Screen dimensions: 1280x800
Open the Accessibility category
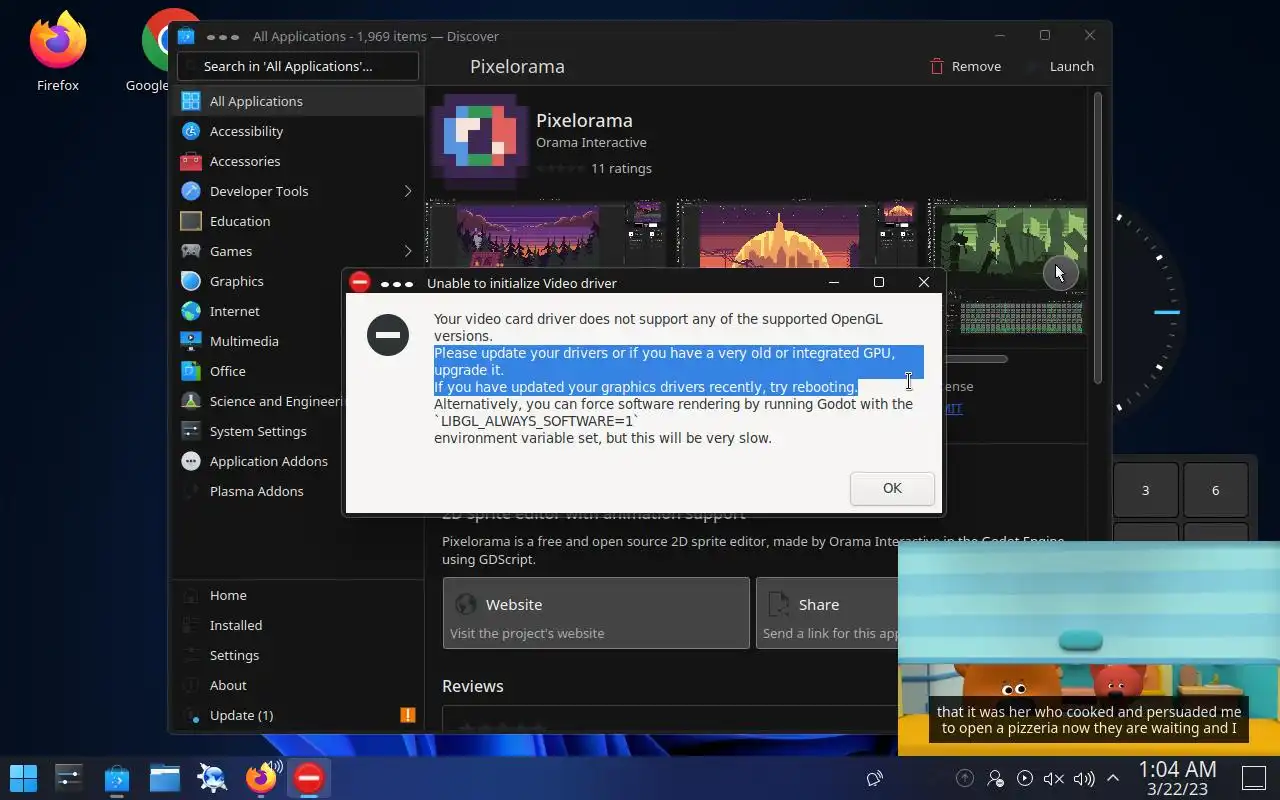coord(297,131)
